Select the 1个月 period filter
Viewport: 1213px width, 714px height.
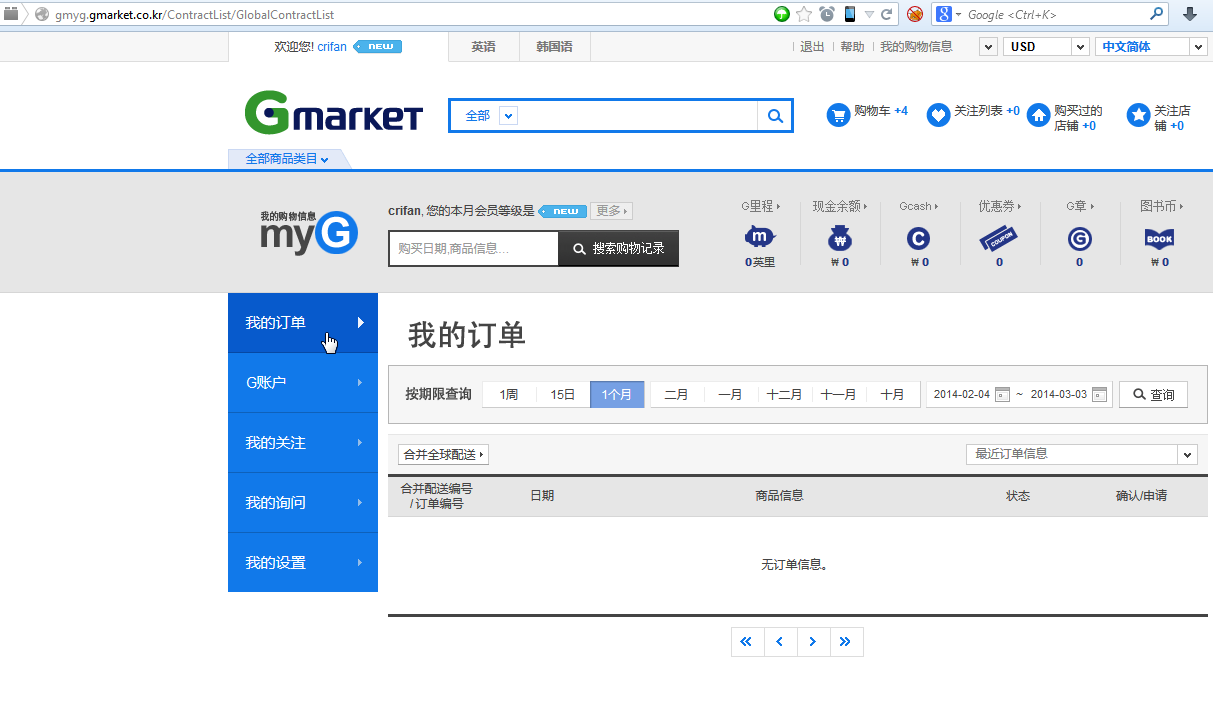coord(617,394)
